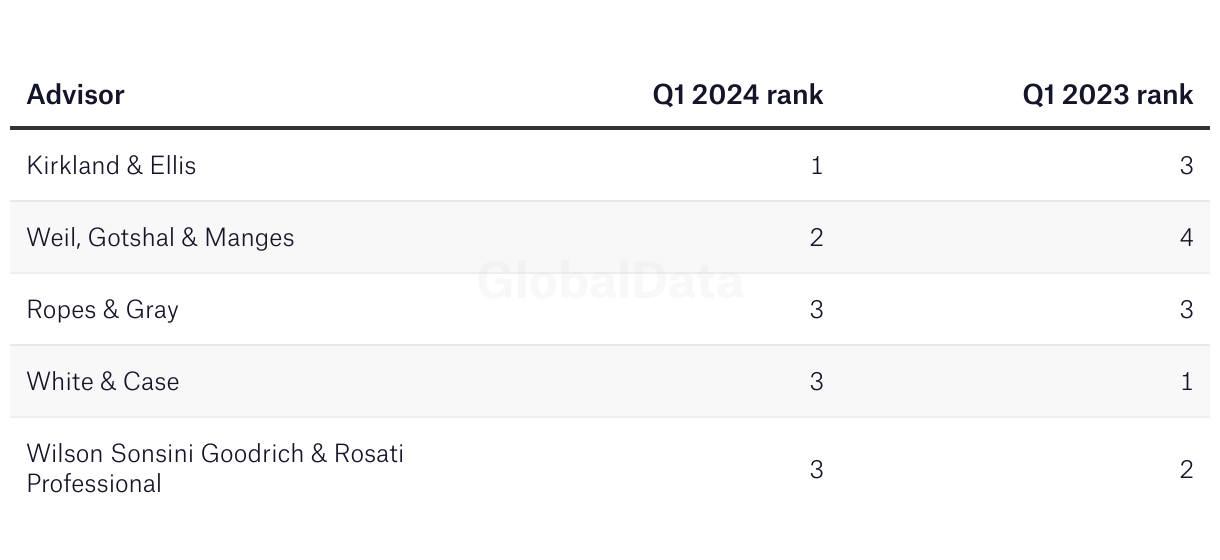This screenshot has height=560, width=1220.
Task: Click White & Case Q1 2023 rank
Action: point(1186,382)
